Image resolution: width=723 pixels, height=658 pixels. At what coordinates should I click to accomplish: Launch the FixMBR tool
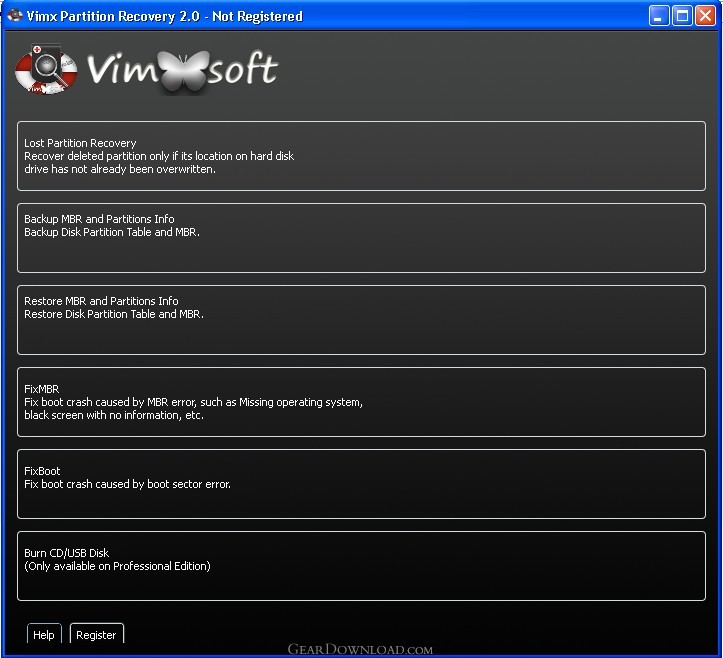[x=361, y=402]
